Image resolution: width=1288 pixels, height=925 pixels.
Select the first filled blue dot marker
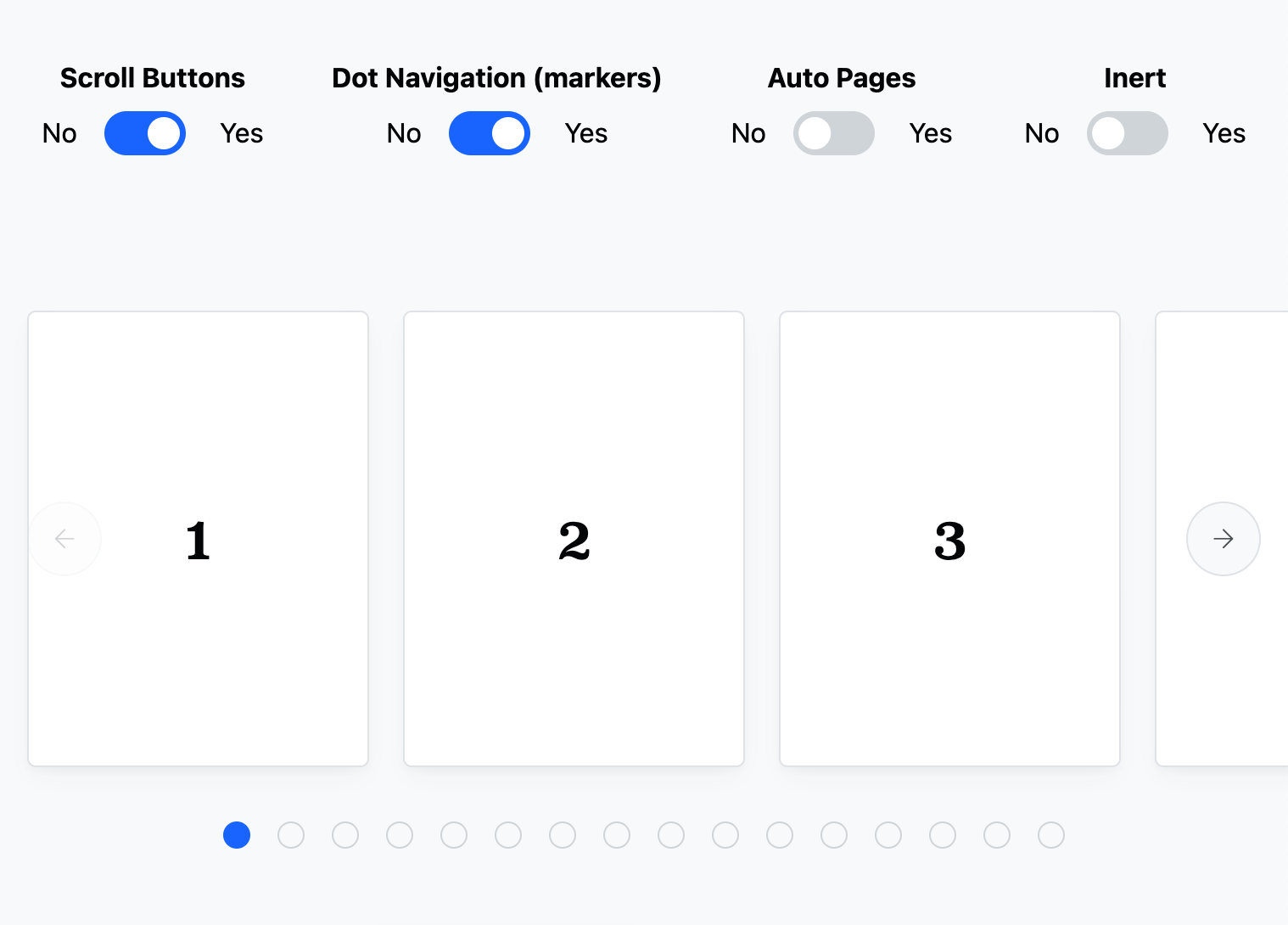(237, 835)
